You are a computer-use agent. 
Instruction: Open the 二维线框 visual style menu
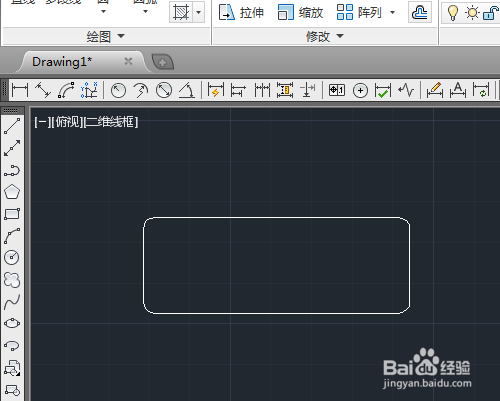tap(111, 122)
